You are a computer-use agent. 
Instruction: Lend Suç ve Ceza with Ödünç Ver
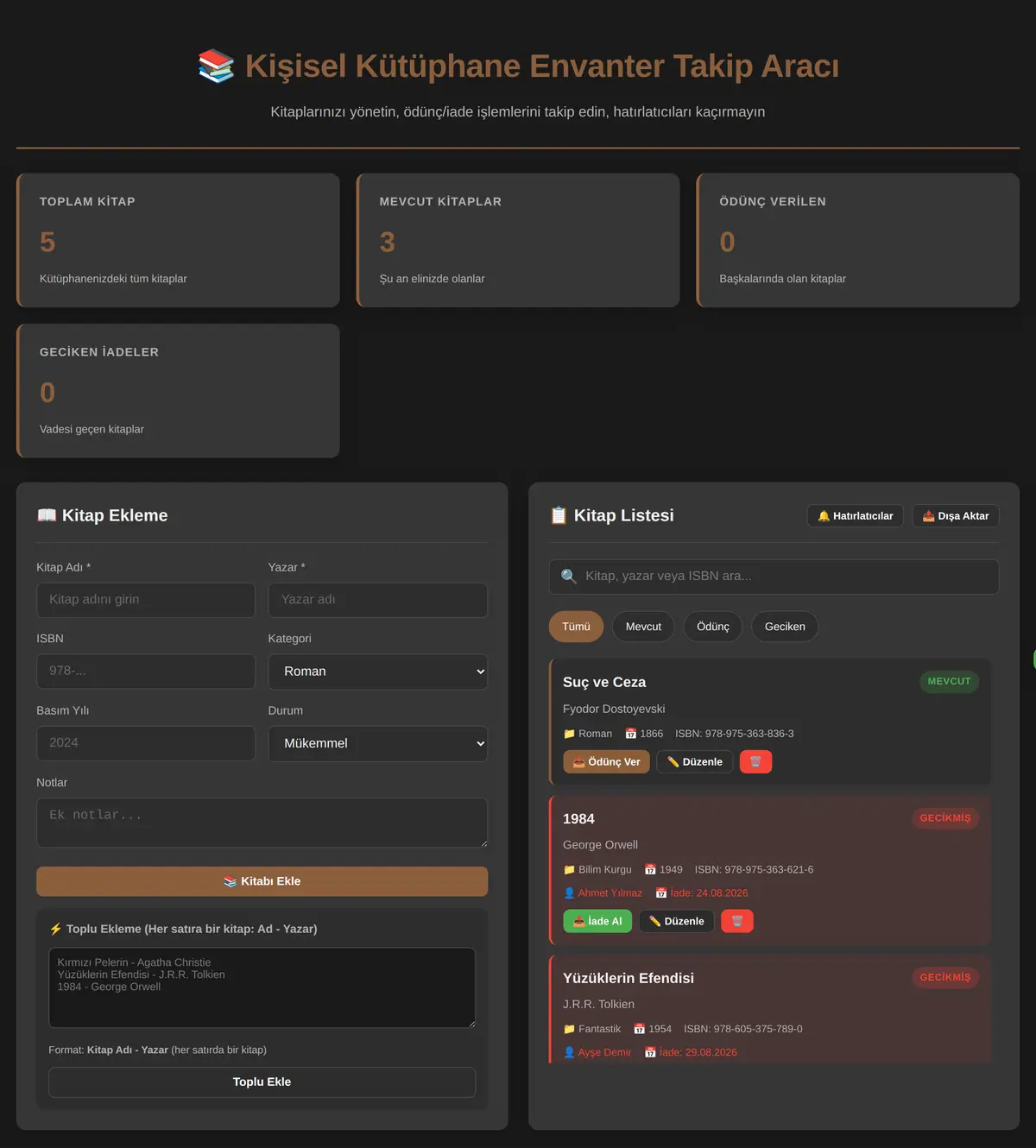[x=606, y=762]
